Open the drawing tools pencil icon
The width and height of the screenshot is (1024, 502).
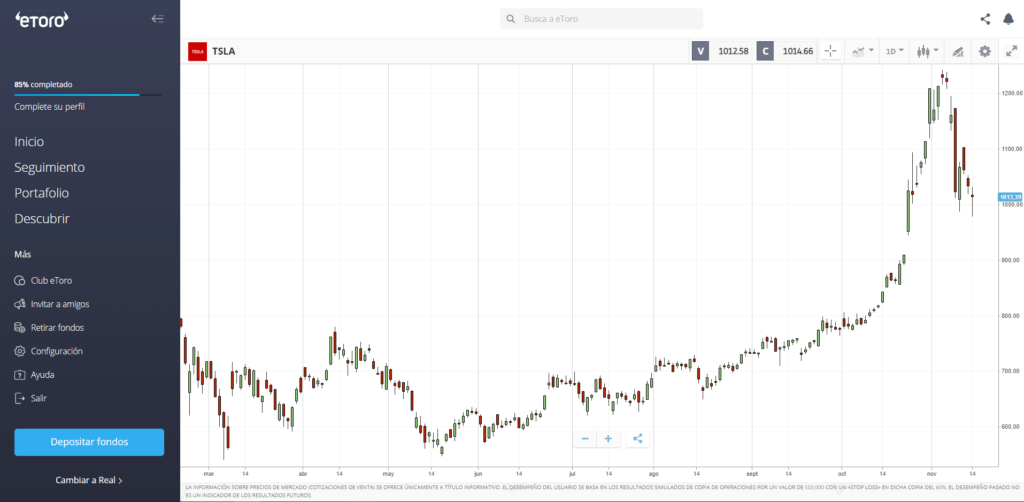coord(957,51)
